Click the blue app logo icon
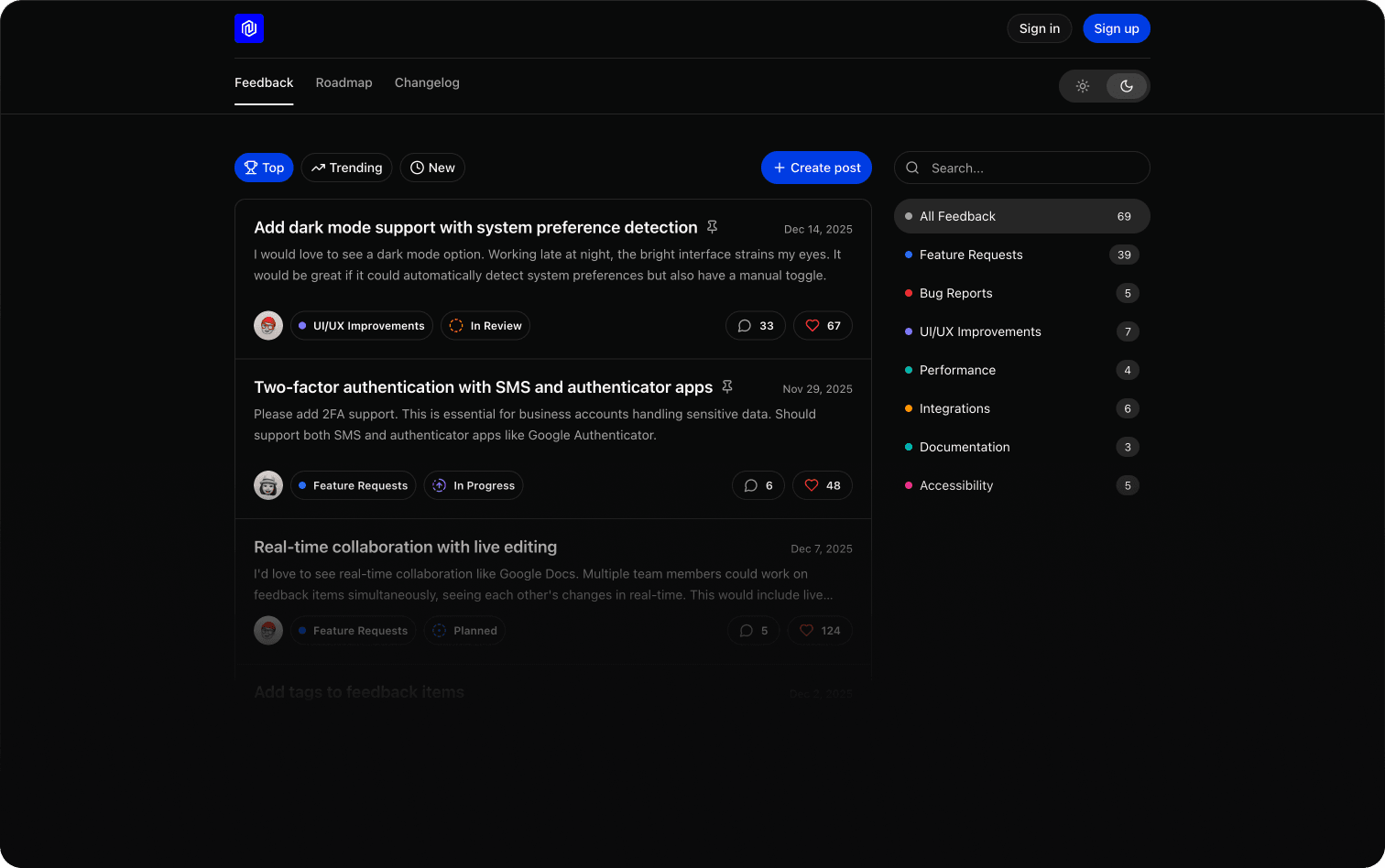 249,28
